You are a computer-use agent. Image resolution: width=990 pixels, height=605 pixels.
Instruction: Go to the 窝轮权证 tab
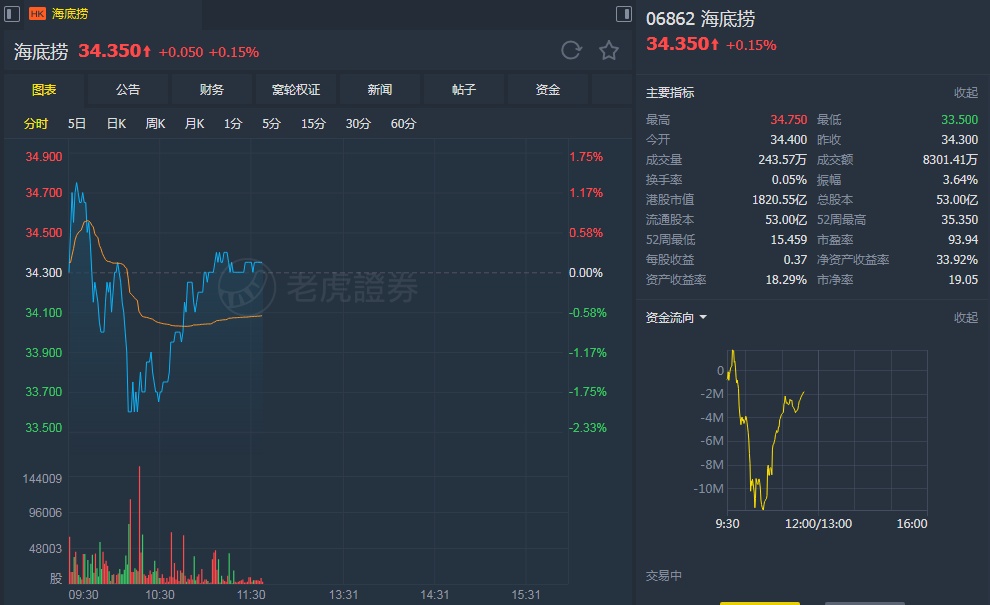296,90
